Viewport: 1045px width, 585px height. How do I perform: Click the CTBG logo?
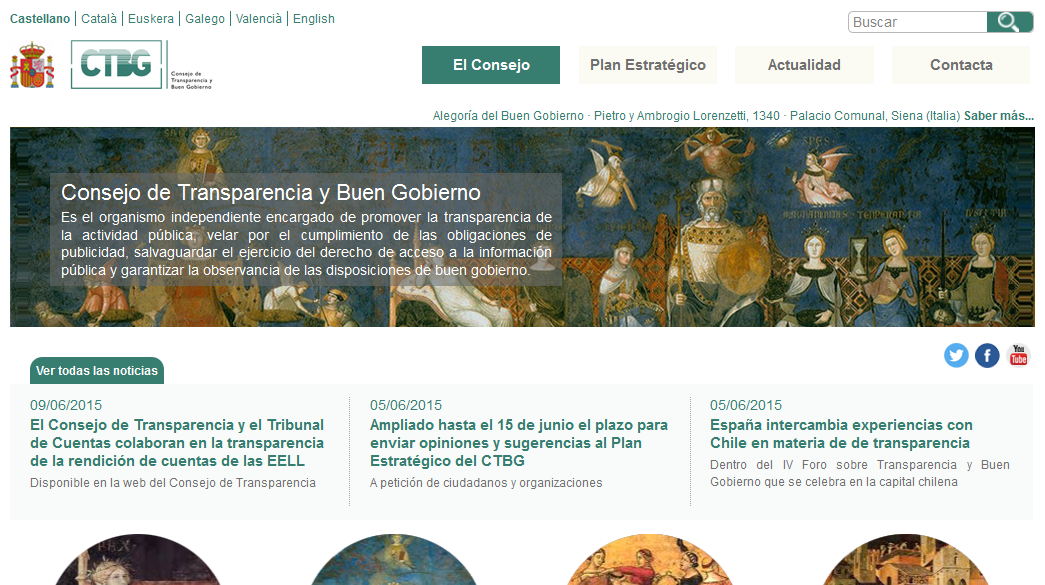click(x=142, y=65)
